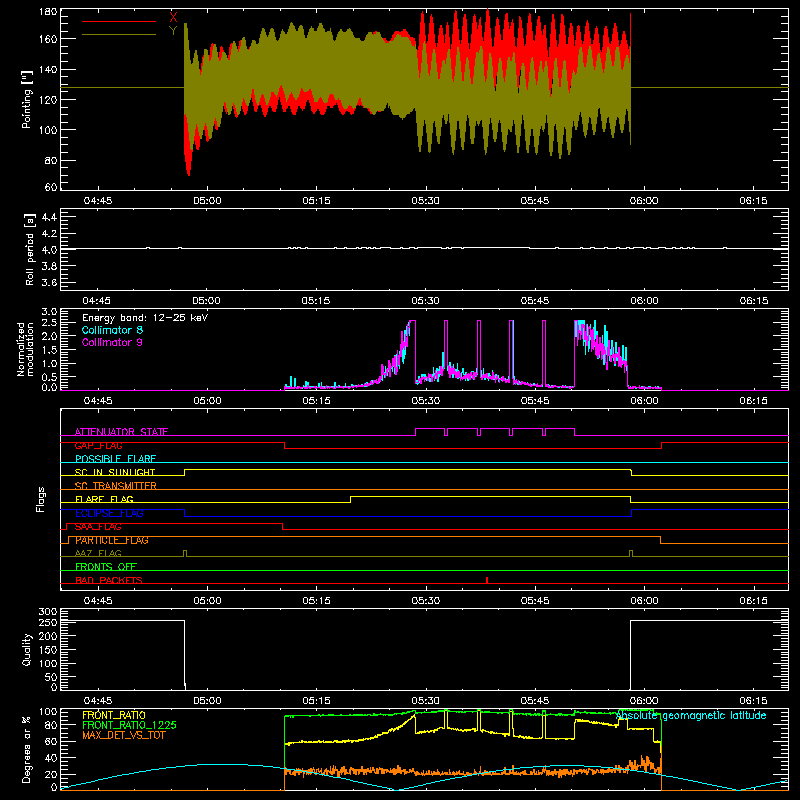Click the 'Roll period [s]' axis label

29,249
